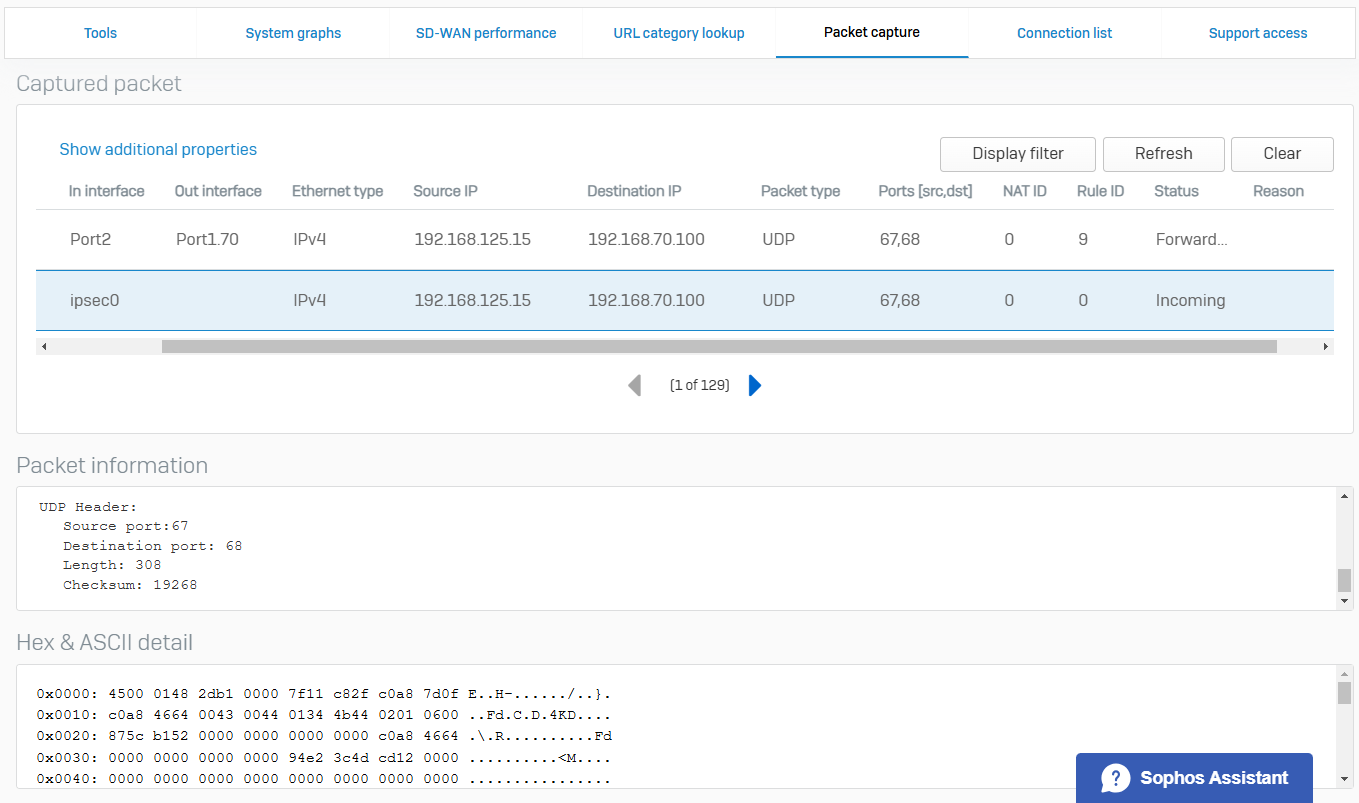
Task: Clear the captured packets
Action: (1282, 154)
